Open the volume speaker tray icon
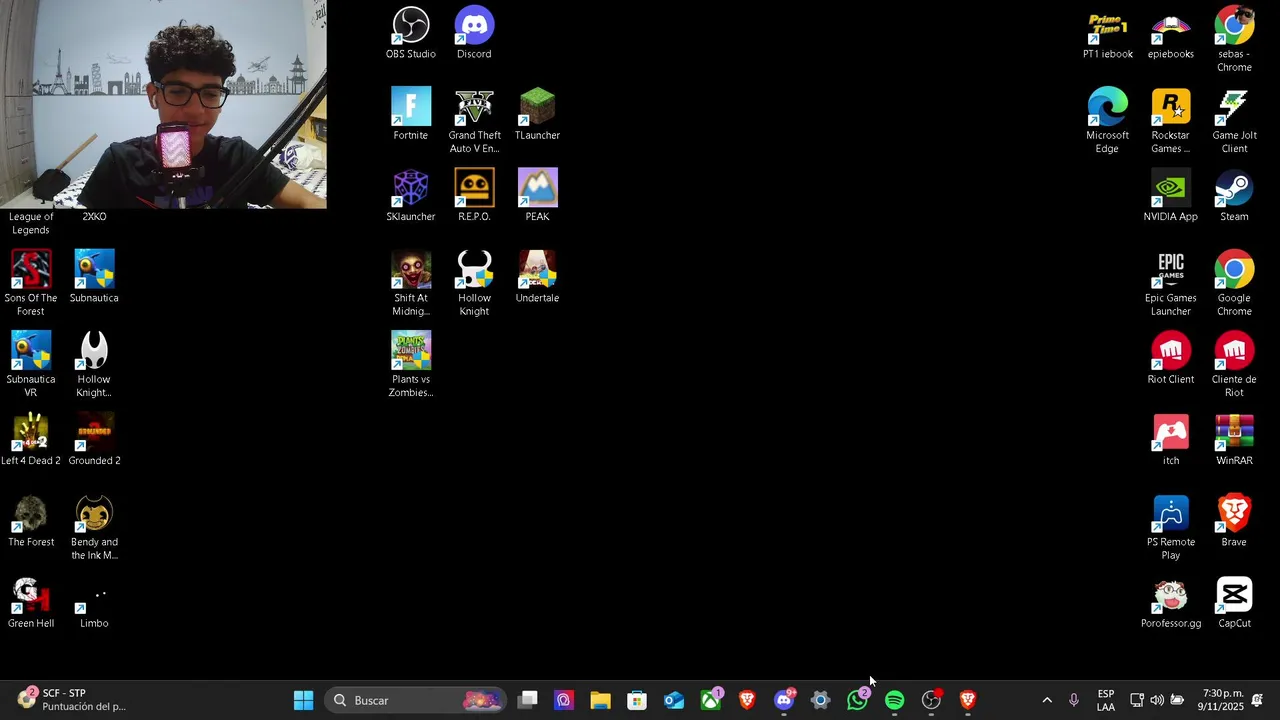The width and height of the screenshot is (1280, 720). tap(1157, 700)
